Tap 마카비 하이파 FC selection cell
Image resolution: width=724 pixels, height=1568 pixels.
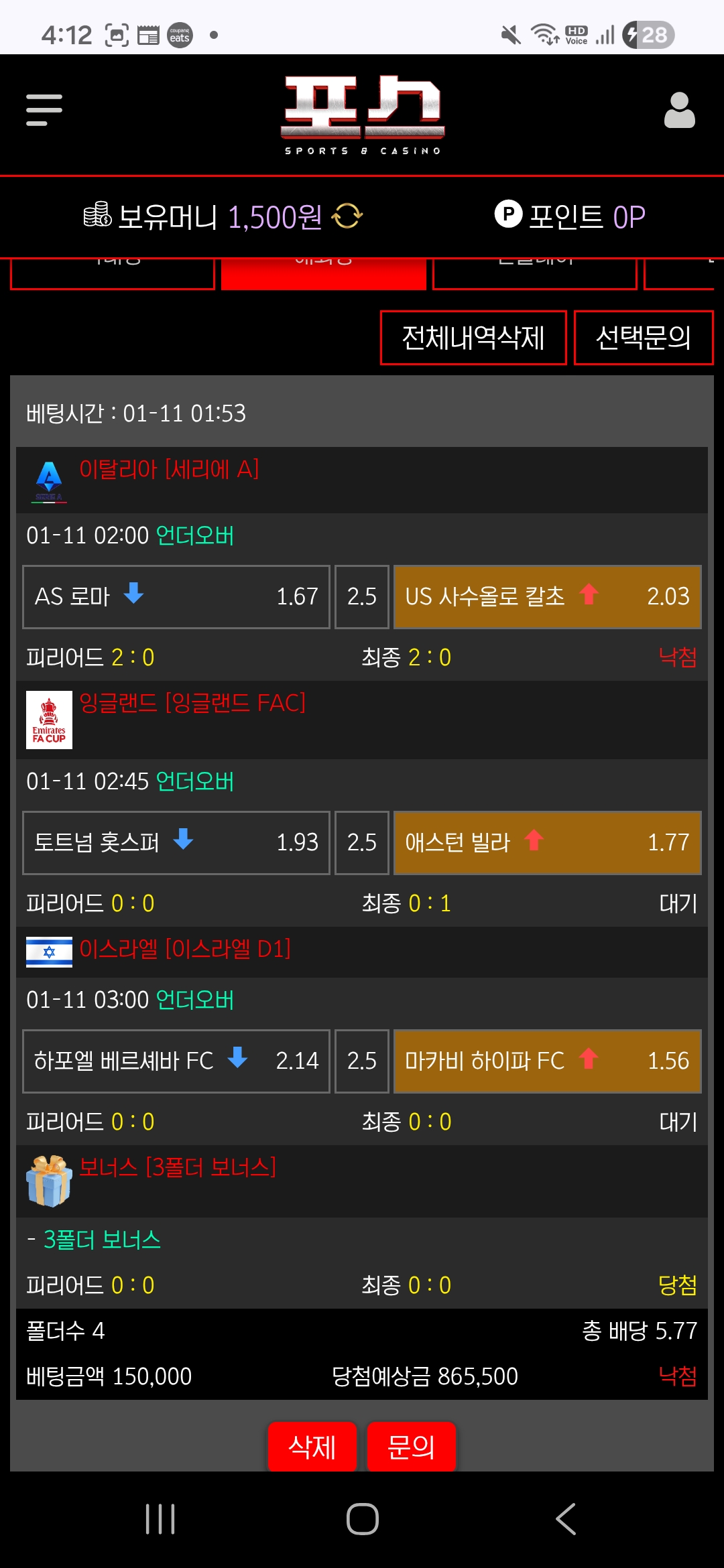coord(547,1061)
